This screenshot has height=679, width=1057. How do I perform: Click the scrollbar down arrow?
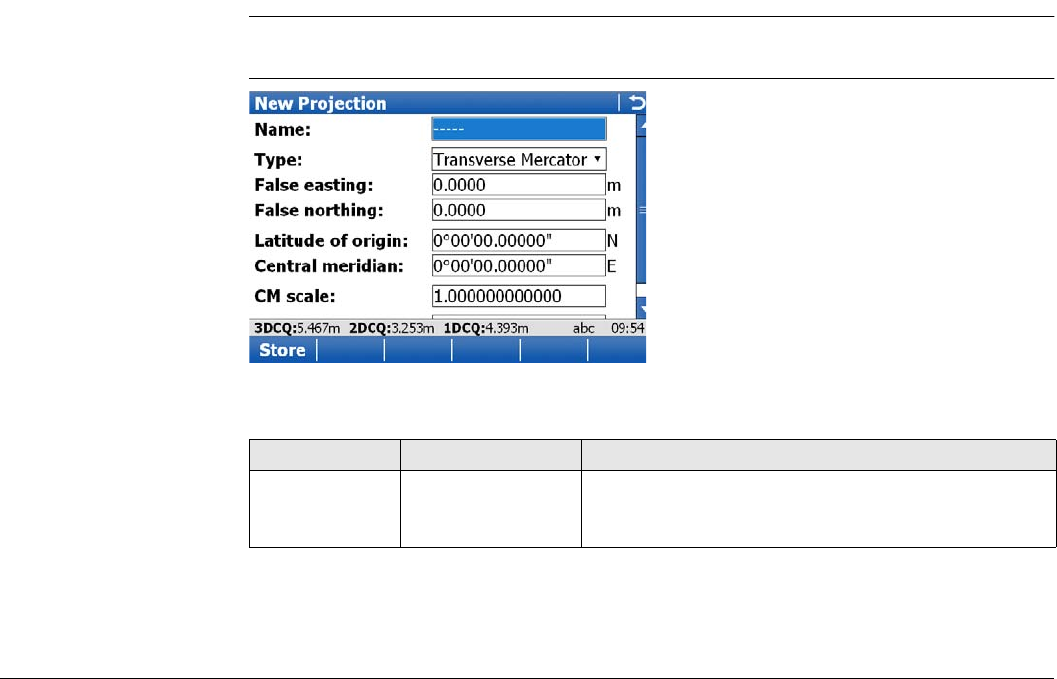pos(641,307)
